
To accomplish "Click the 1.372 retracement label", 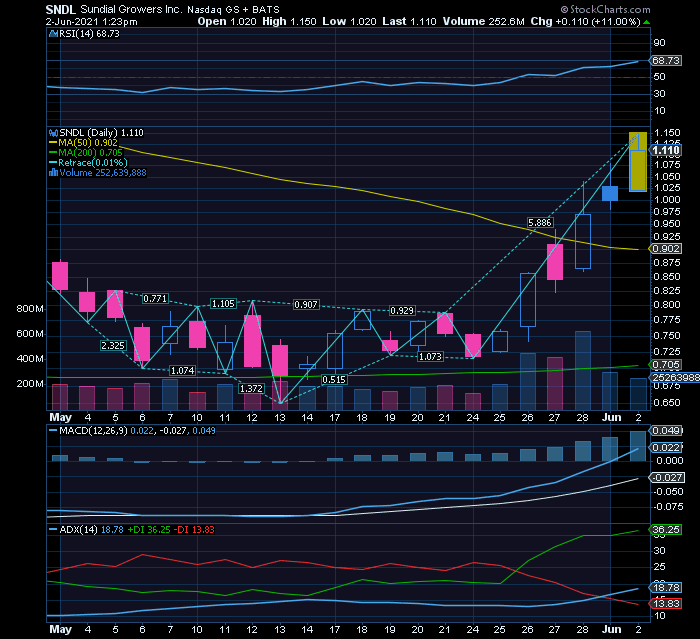I will (251, 389).
